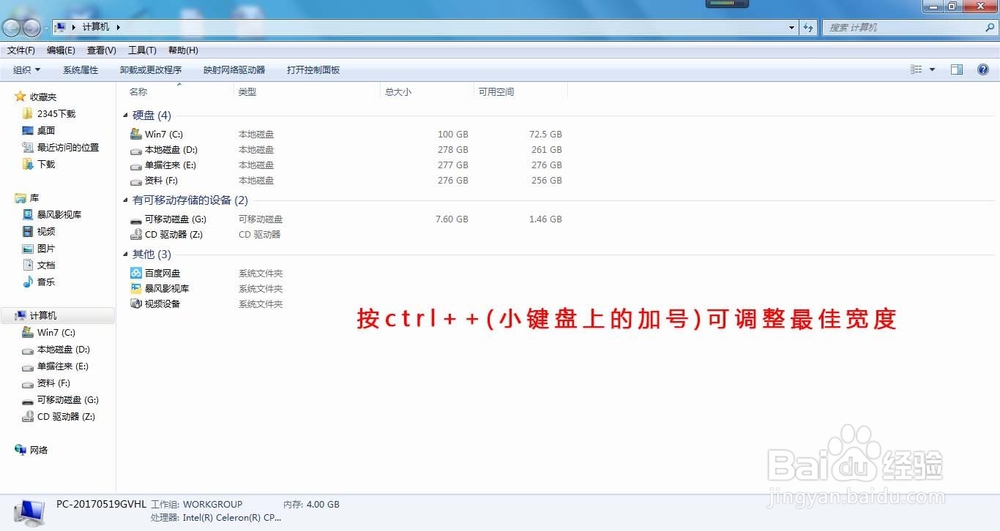Click the computer icon in details pane
Viewport: 1000px width, 531px height.
pos(29,513)
